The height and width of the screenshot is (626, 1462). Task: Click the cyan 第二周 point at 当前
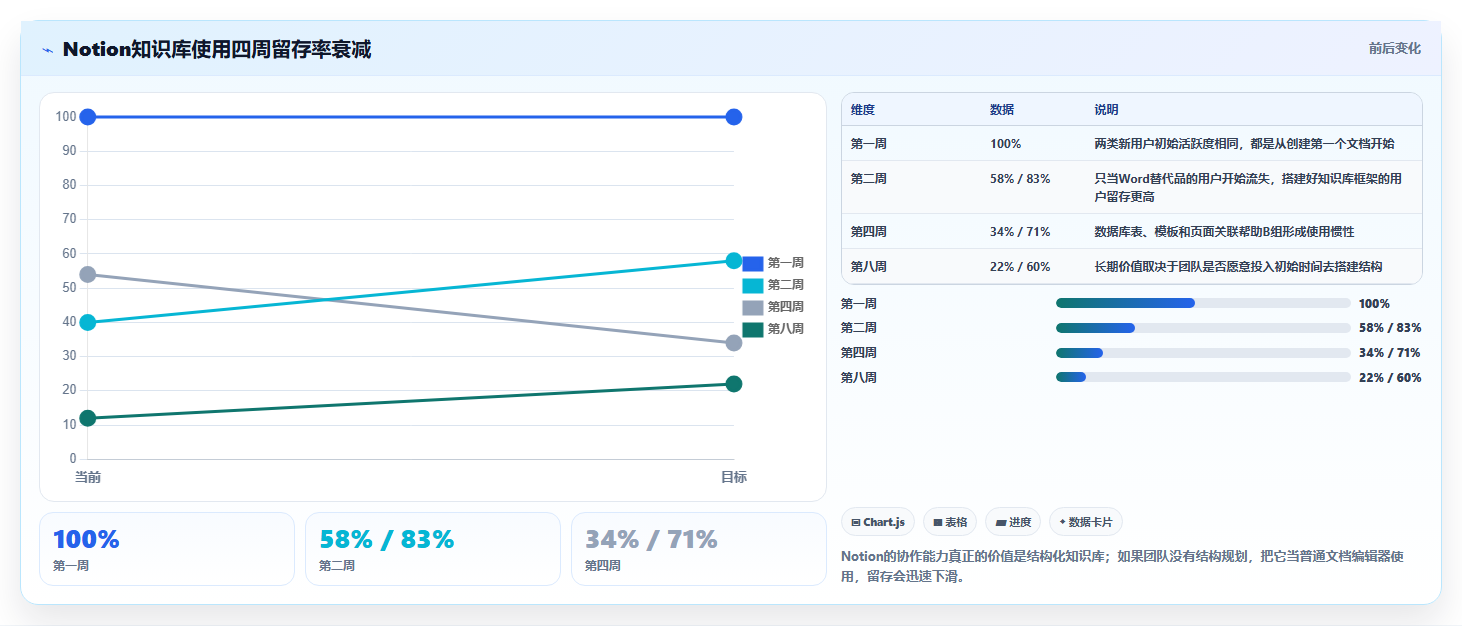pos(88,322)
